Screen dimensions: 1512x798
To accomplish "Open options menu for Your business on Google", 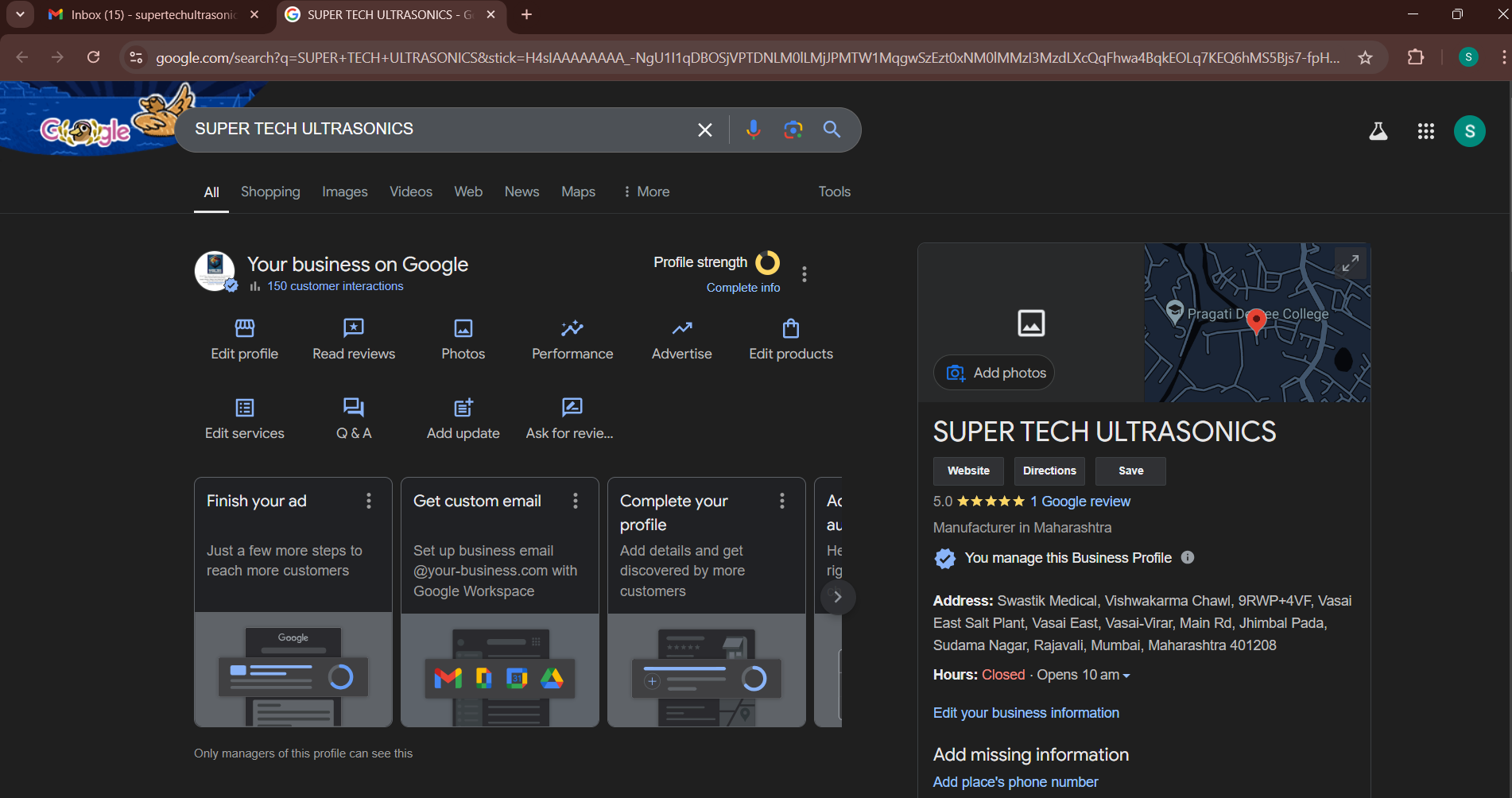I will (x=804, y=274).
